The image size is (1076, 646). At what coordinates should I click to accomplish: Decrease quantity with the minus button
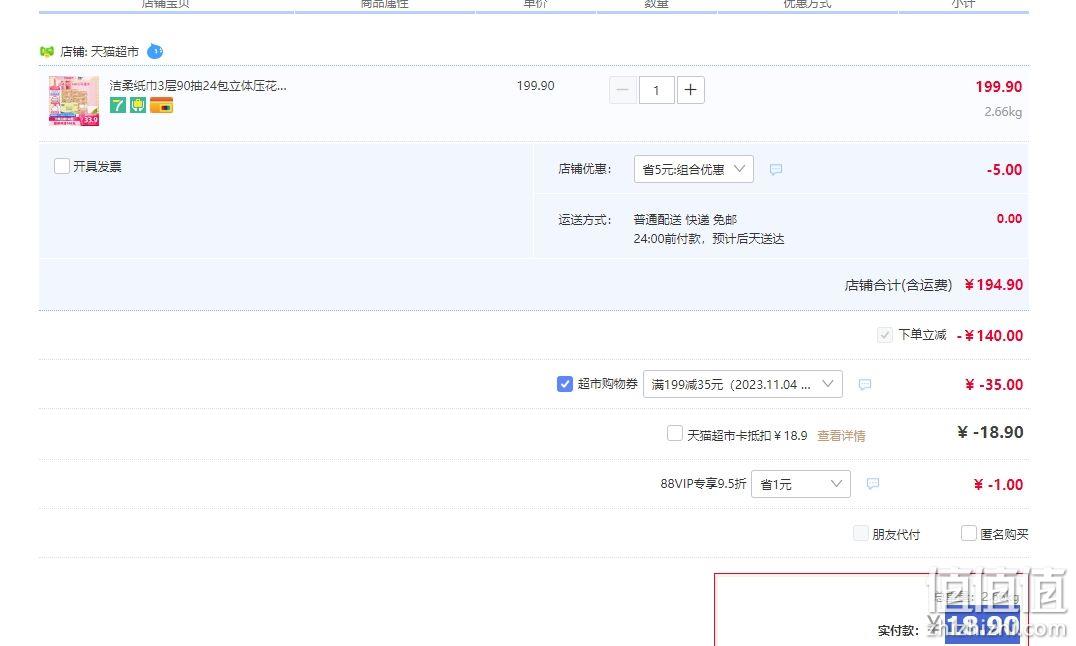coord(622,90)
